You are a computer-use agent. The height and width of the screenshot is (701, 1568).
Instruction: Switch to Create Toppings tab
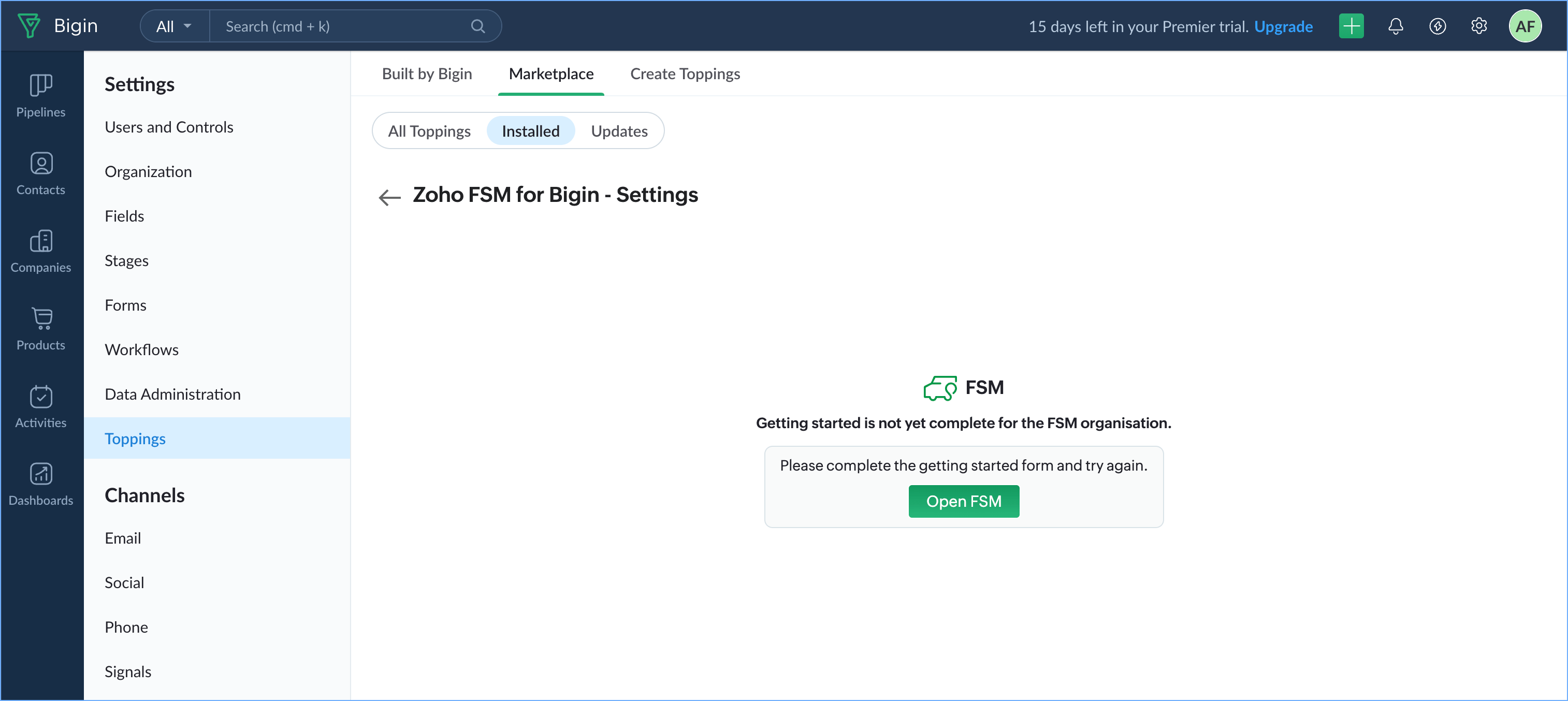coord(685,74)
